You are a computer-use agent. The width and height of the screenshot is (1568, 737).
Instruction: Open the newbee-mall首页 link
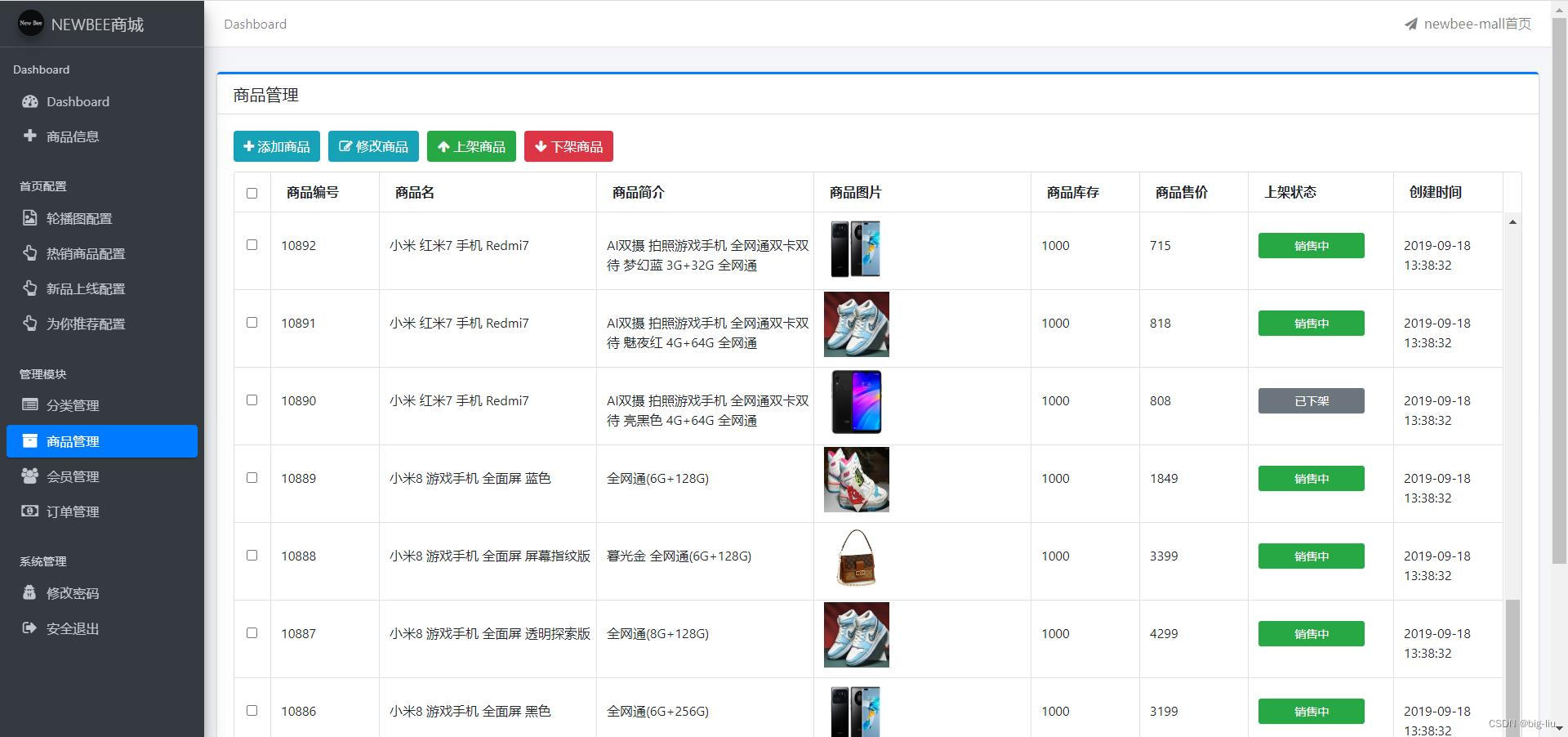pyautogui.click(x=1468, y=25)
